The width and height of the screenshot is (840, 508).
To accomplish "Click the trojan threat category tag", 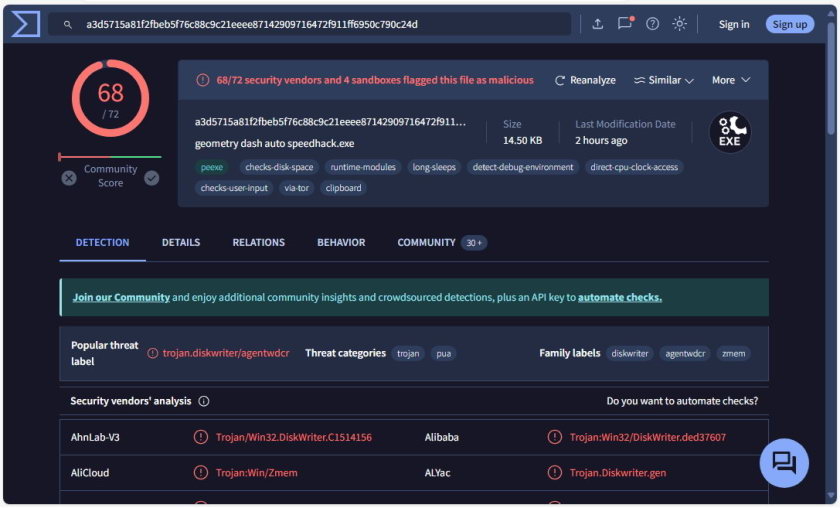I will point(408,354).
